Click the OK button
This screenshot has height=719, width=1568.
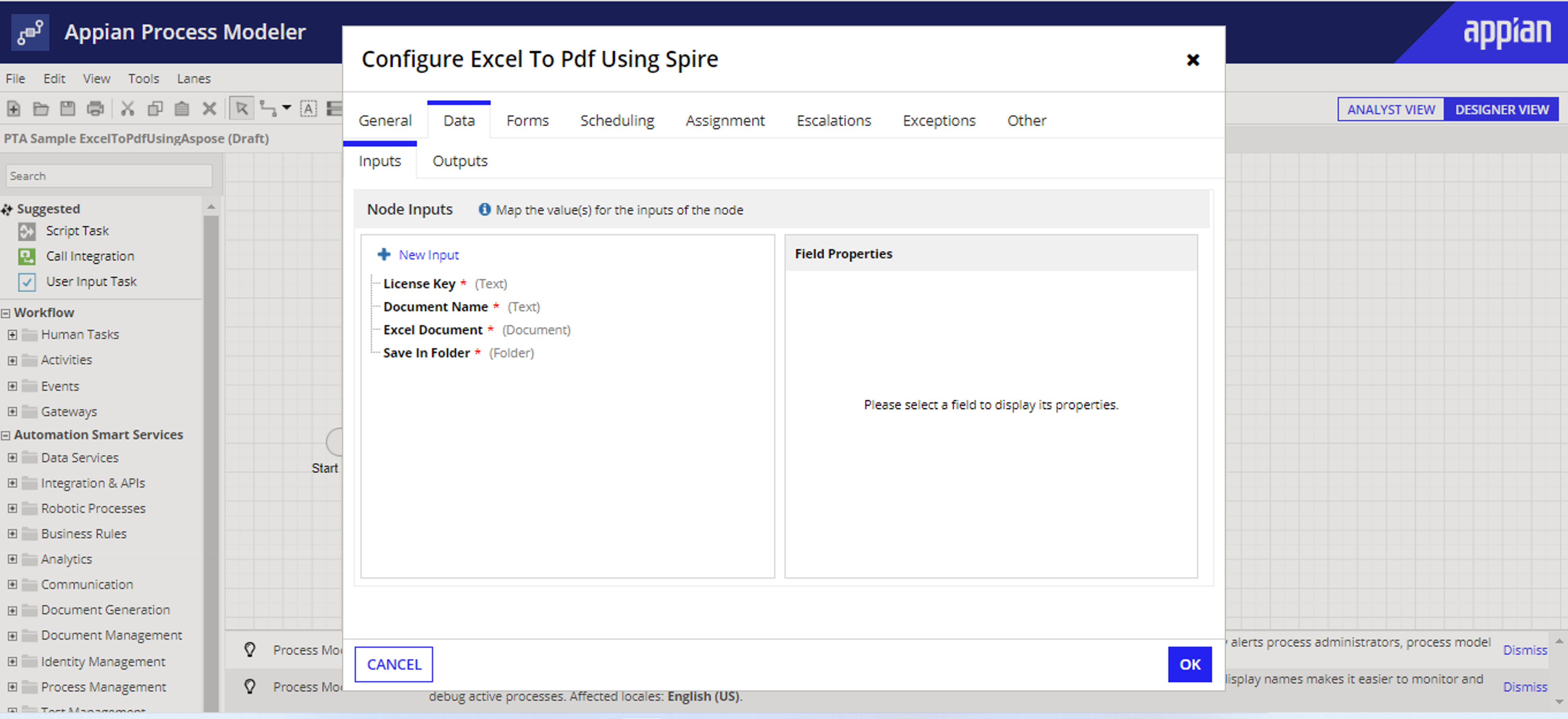pyautogui.click(x=1190, y=664)
